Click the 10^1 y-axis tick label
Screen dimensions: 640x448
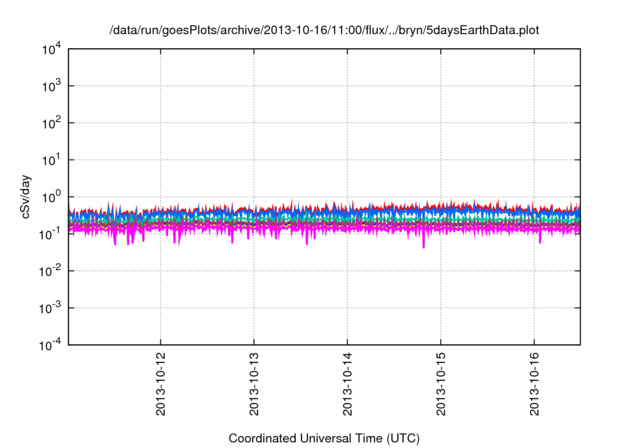(52, 160)
